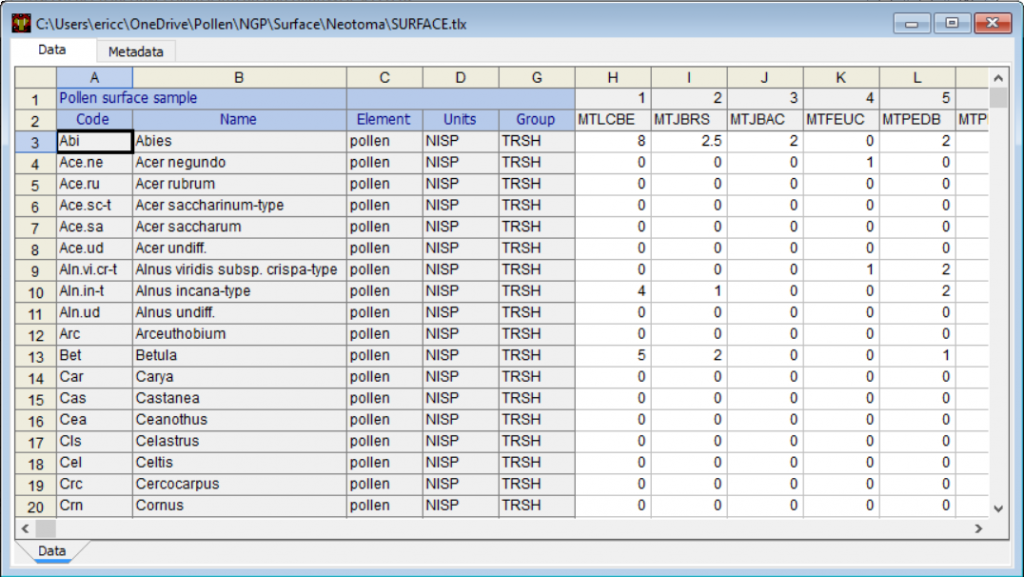Screen dimensions: 1024x577
Task: Click the 'Acer saccharum' name cell
Action: [239, 227]
